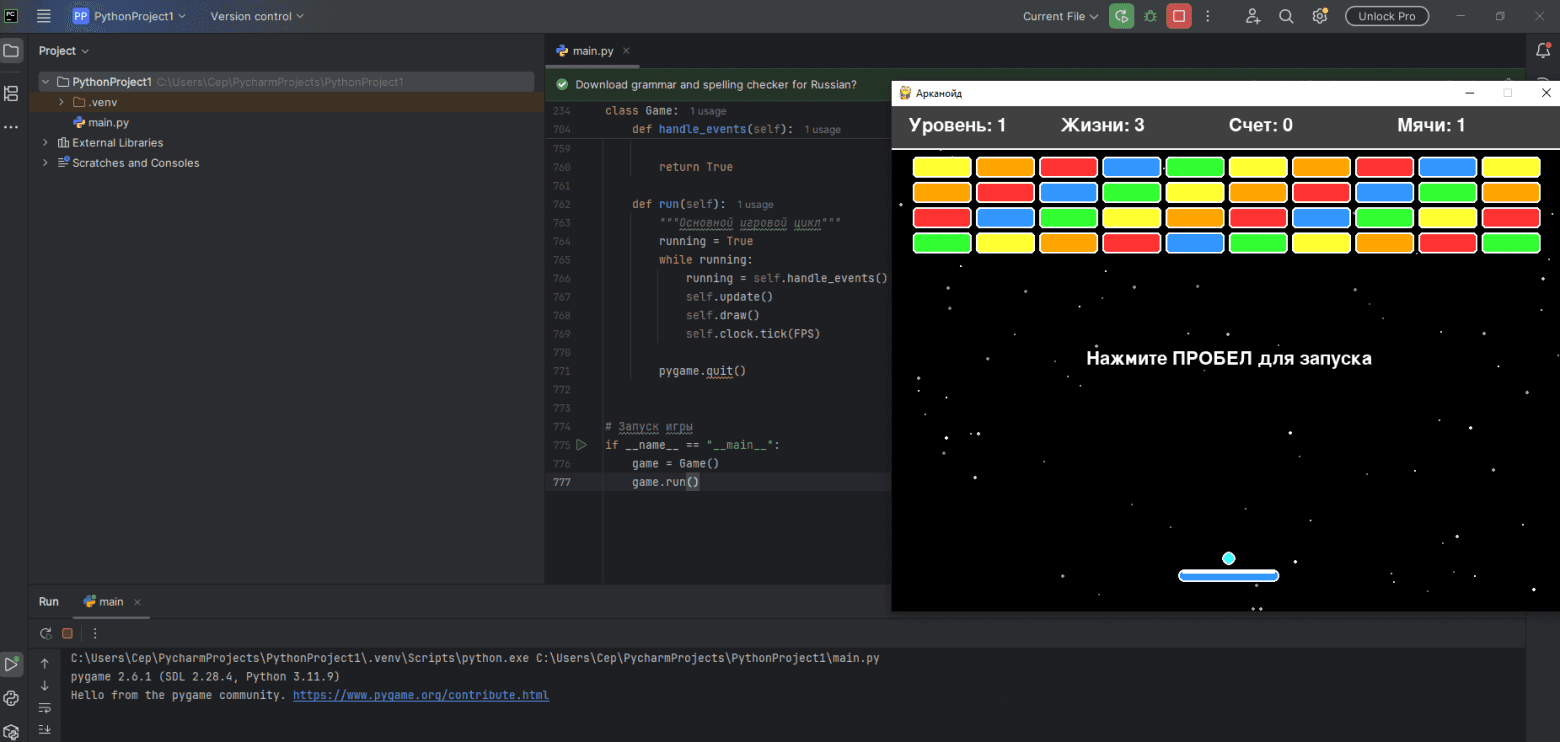
Task: Toggle scroll to end in Run console
Action: click(44, 730)
